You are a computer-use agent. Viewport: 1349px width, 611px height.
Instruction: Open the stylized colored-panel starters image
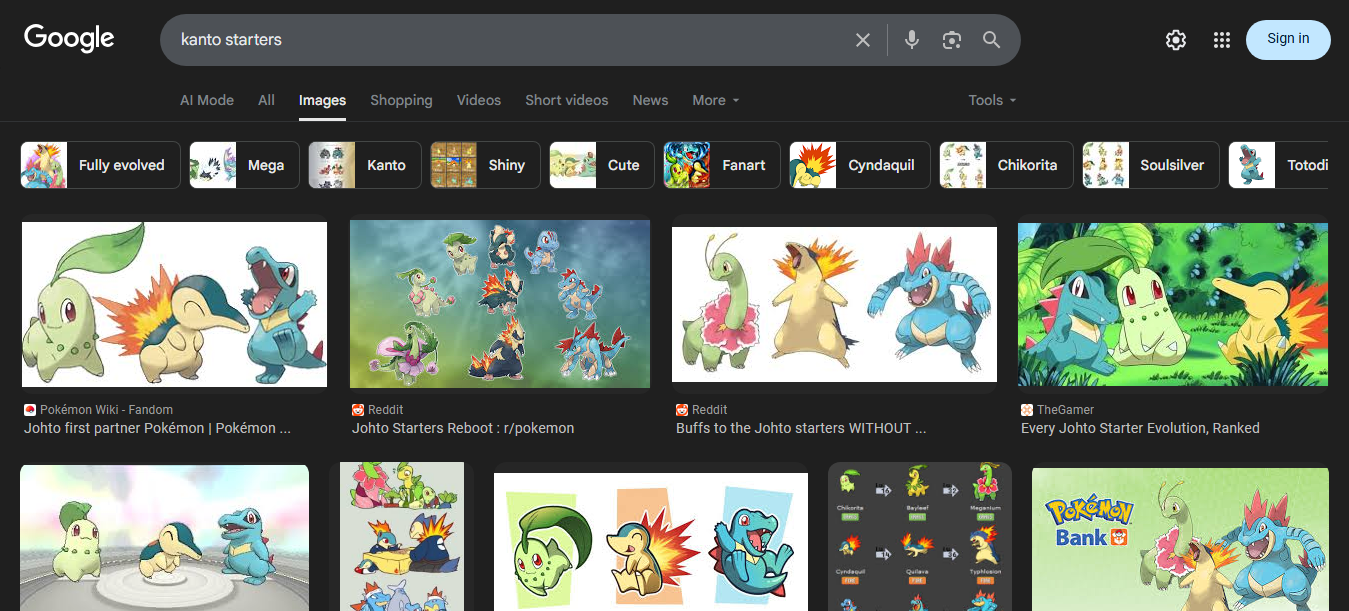click(651, 542)
